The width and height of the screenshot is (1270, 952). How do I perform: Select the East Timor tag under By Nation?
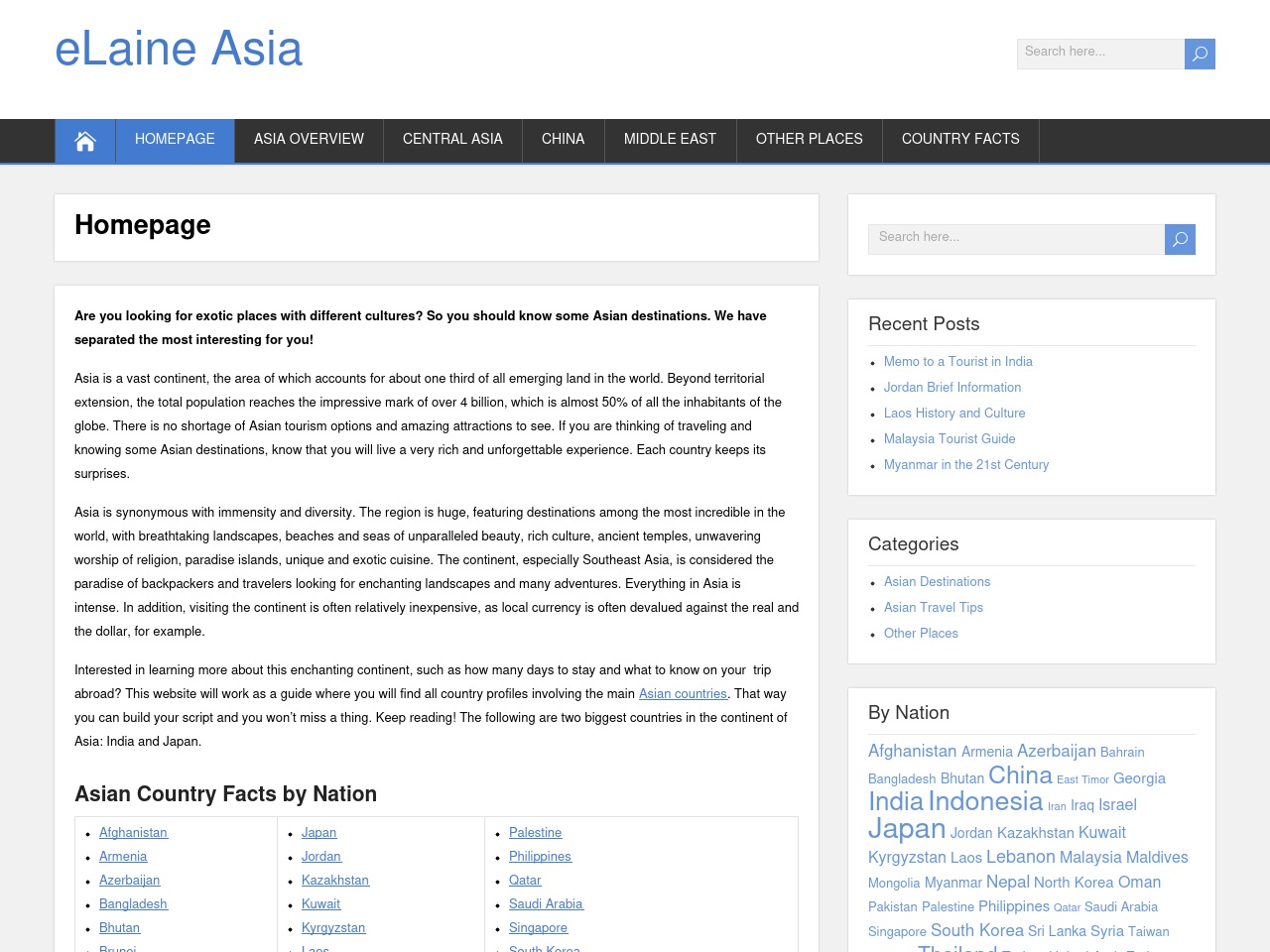point(1082,780)
